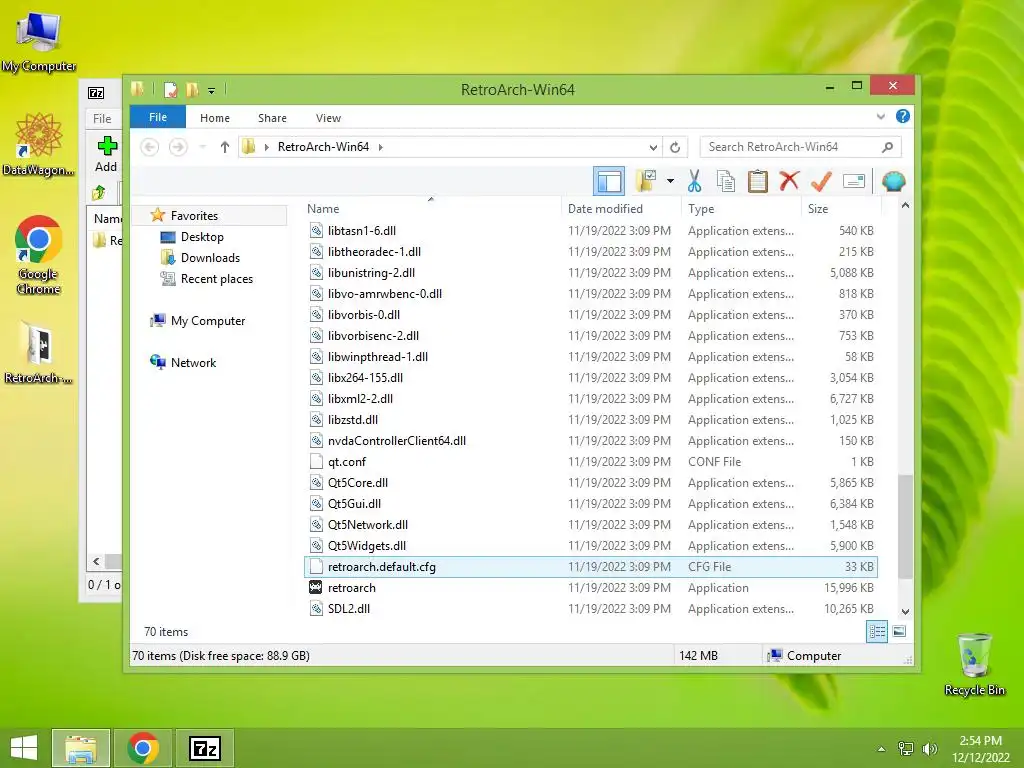Viewport: 1024px width, 768px height.
Task: Go Forward using navigation arrow
Action: 178,147
